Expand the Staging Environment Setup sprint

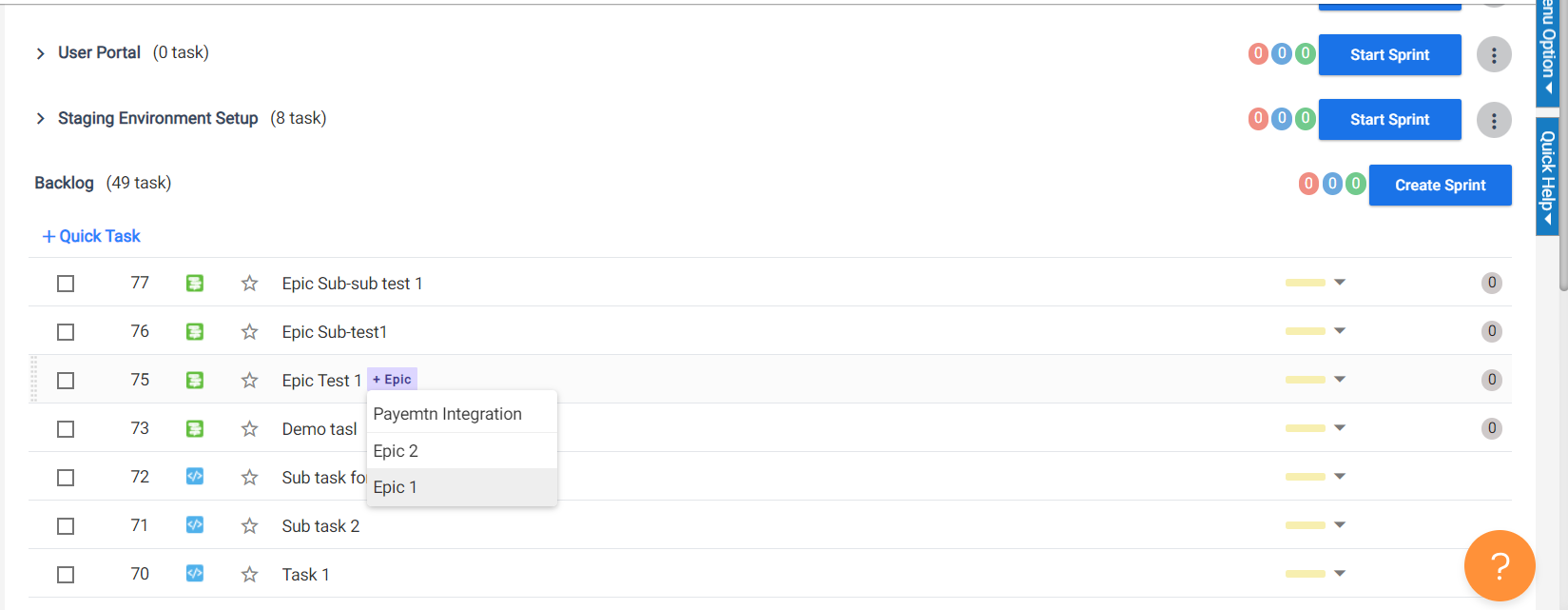pos(40,119)
